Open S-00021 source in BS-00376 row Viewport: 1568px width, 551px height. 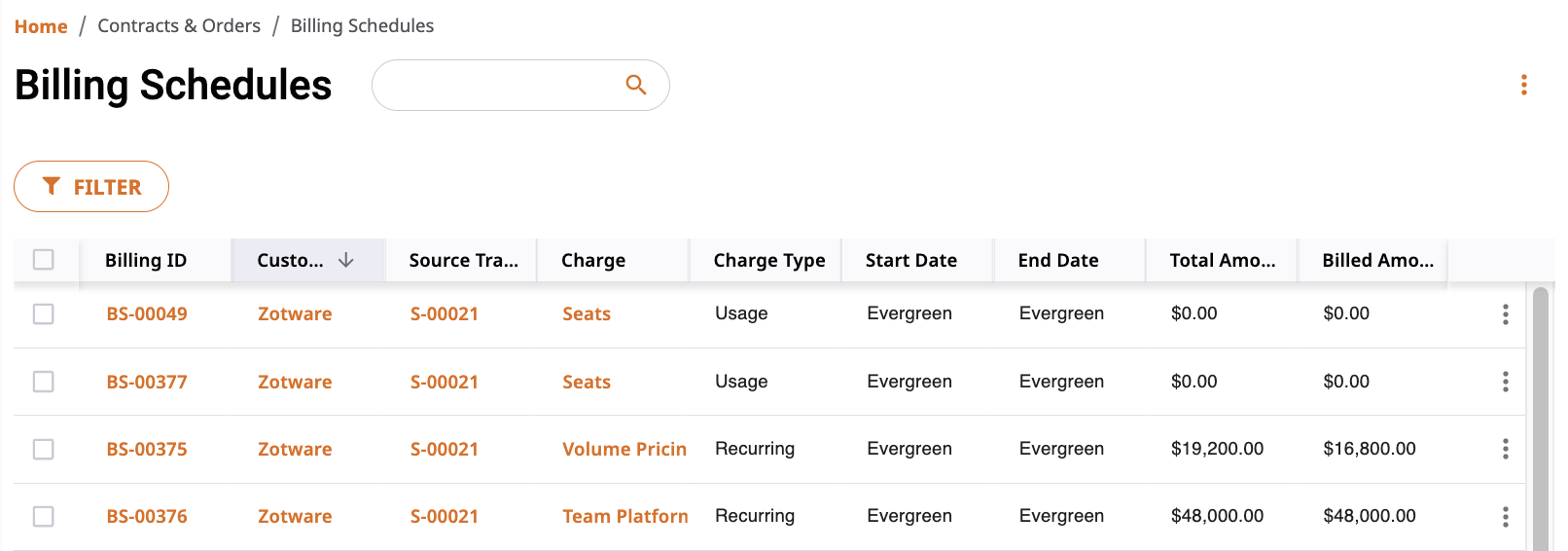[445, 516]
